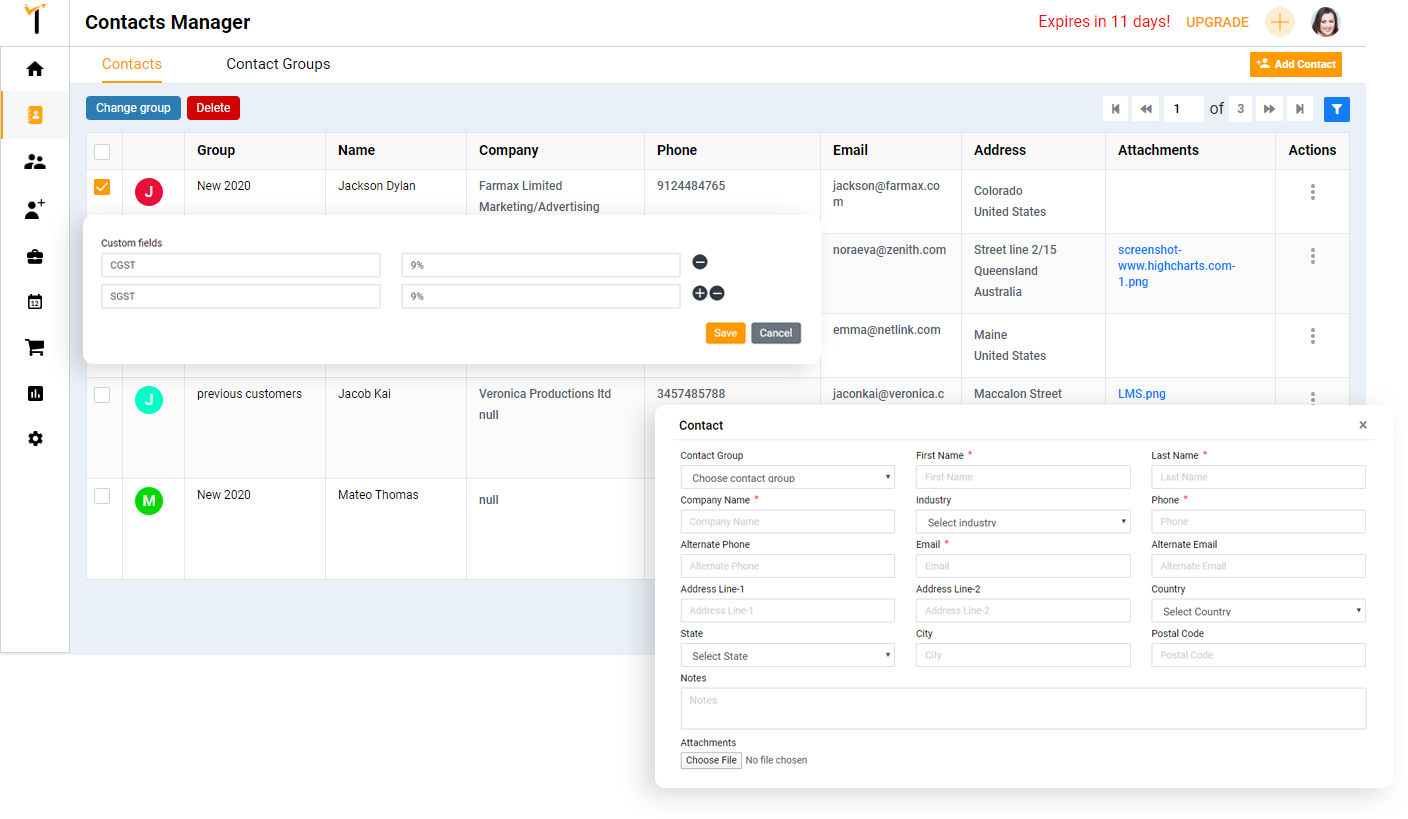Close the Contact dialog
The image size is (1408, 819).
[1363, 425]
